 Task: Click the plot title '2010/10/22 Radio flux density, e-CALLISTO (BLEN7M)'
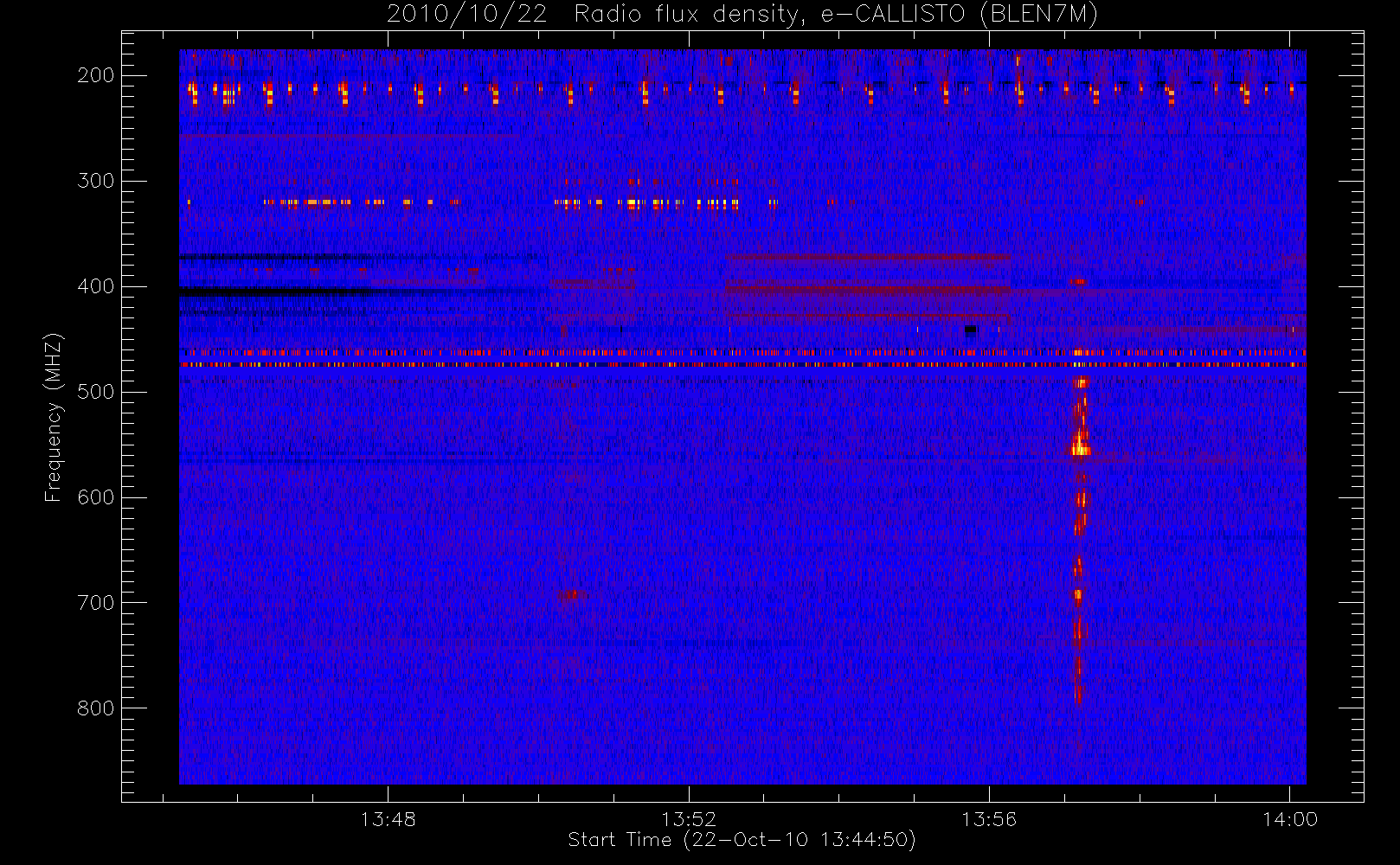742,15
